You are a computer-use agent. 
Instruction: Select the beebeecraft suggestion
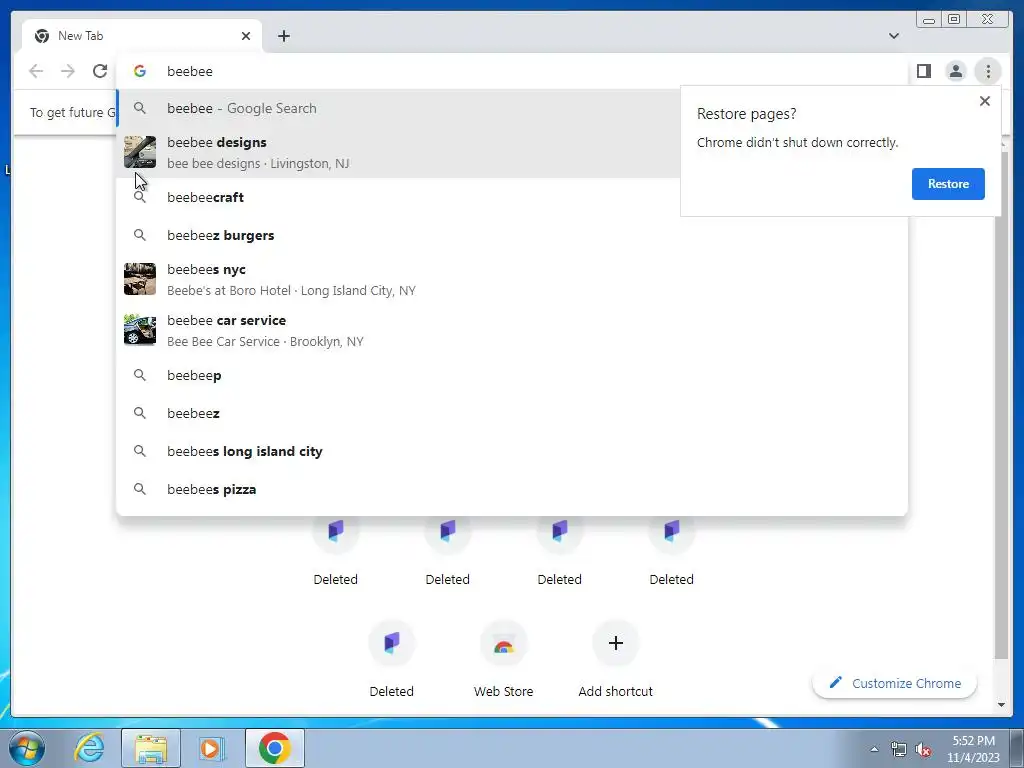pyautogui.click(x=398, y=197)
